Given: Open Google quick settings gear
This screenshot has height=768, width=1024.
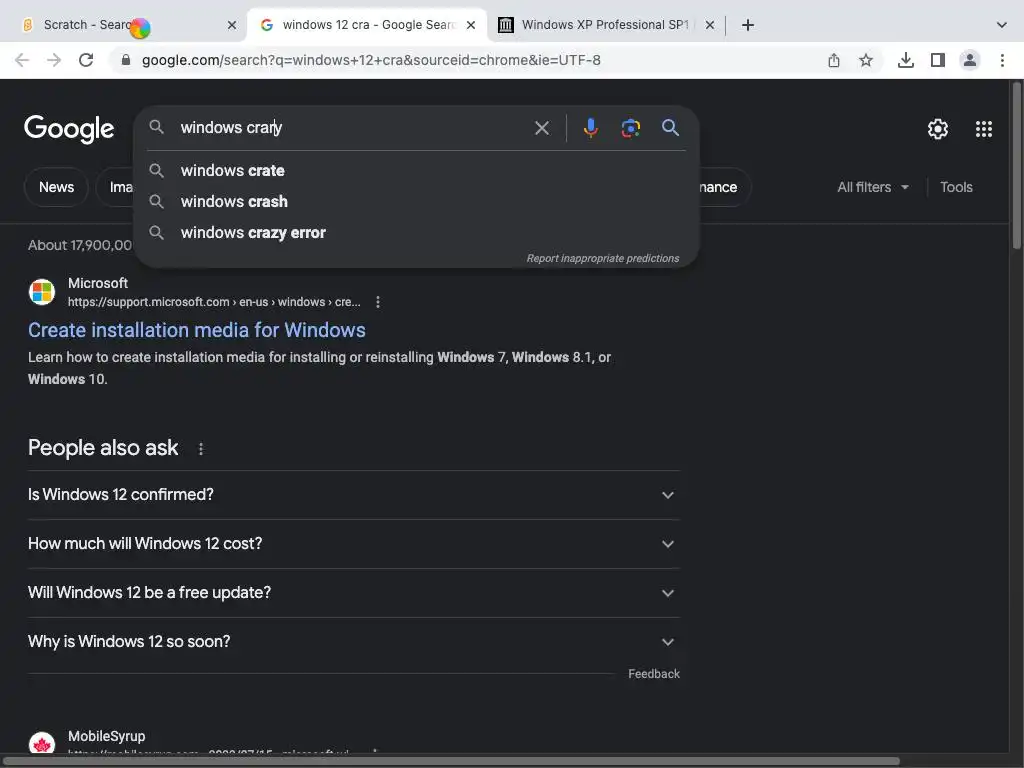Looking at the screenshot, I should point(938,129).
